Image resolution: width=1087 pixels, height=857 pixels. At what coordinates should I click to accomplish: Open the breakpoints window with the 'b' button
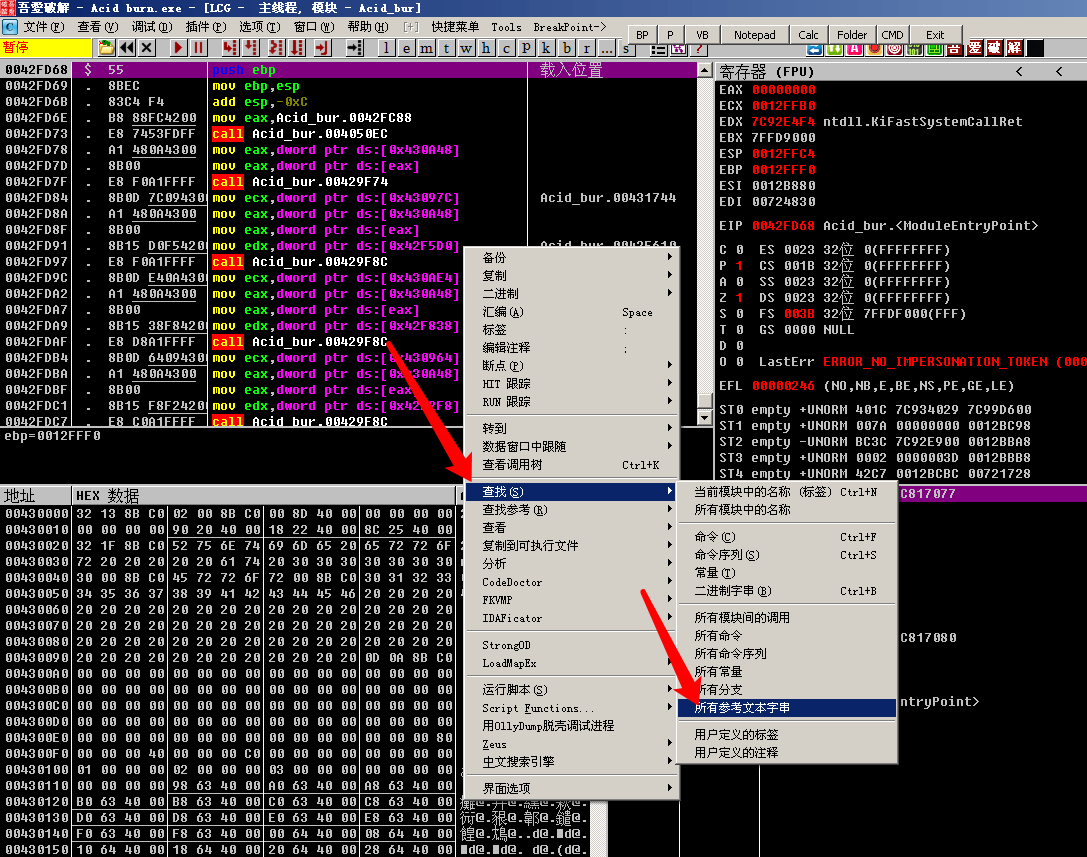pos(567,48)
